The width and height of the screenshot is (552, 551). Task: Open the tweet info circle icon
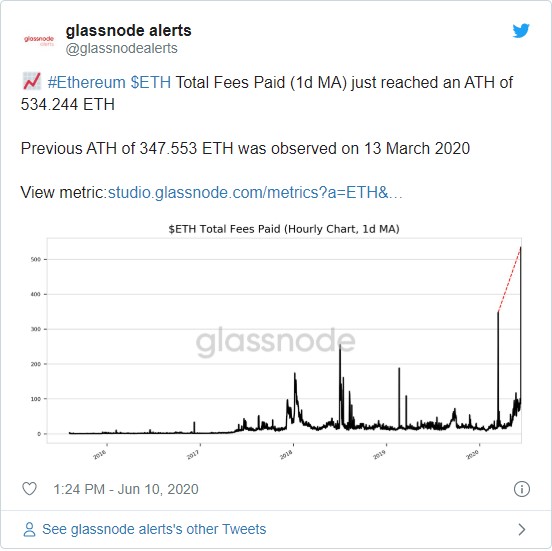coord(521,489)
